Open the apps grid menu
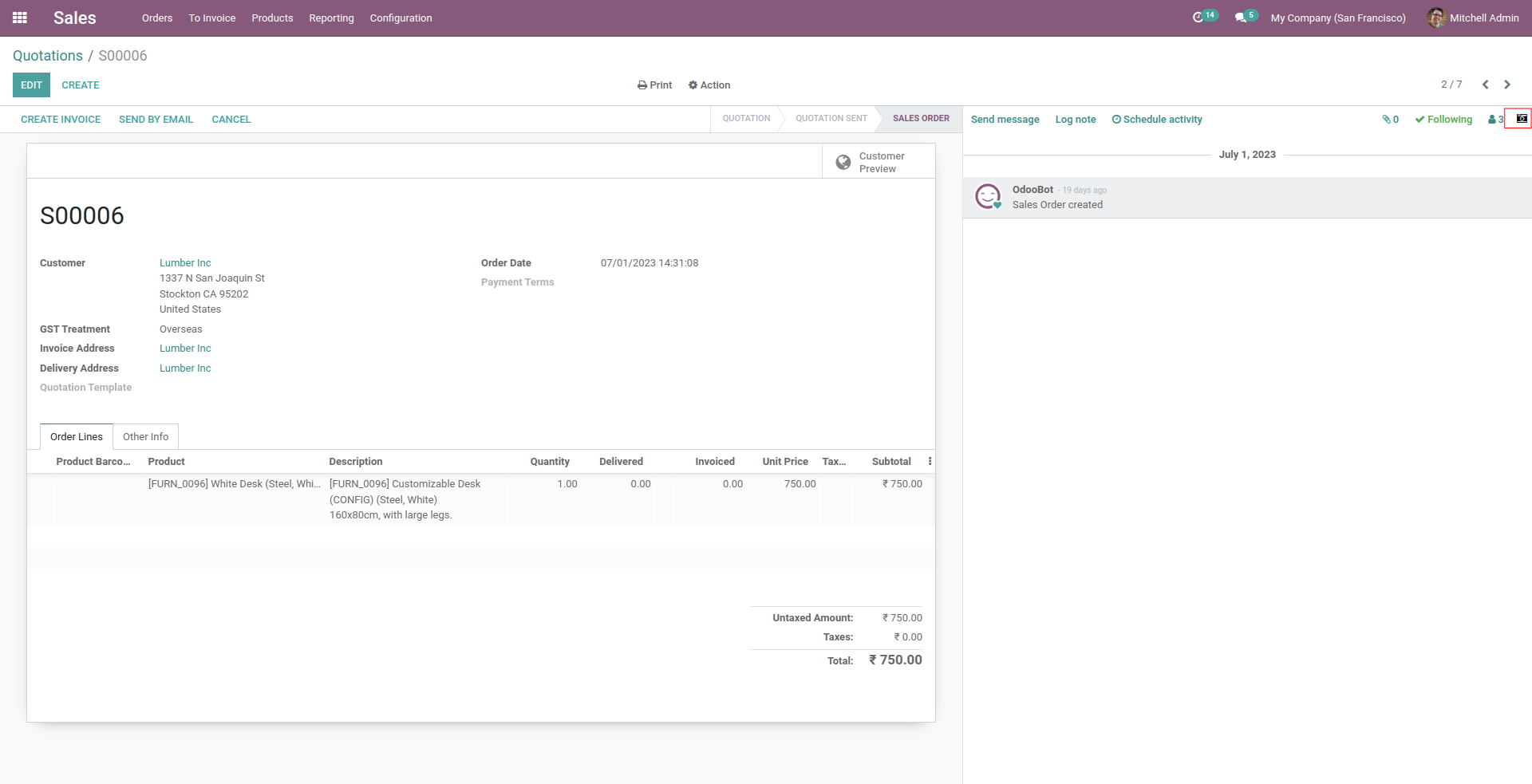Image resolution: width=1532 pixels, height=784 pixels. coord(20,18)
